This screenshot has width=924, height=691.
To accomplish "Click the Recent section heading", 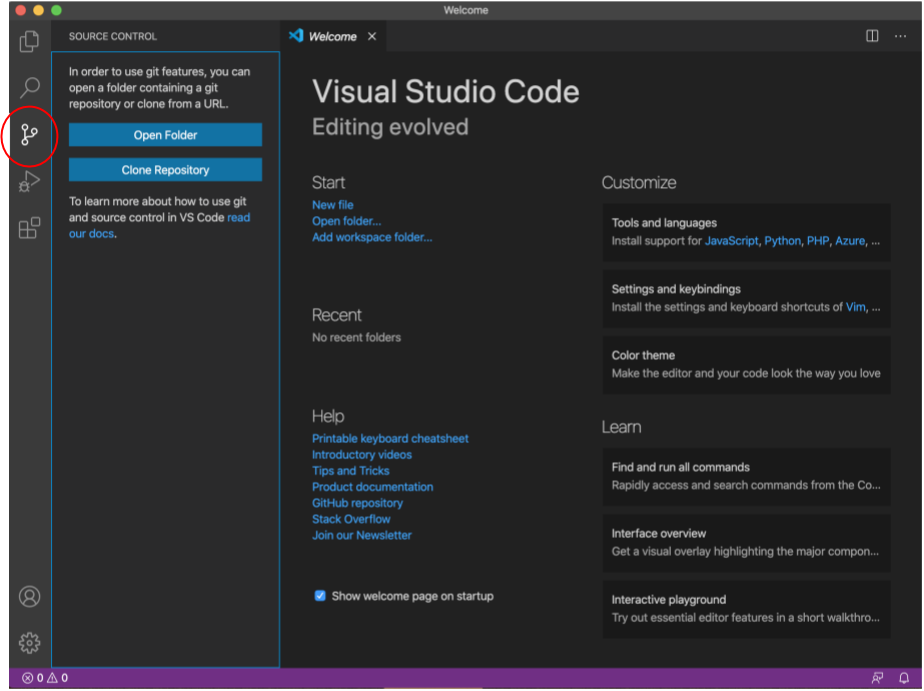I will 336,316.
